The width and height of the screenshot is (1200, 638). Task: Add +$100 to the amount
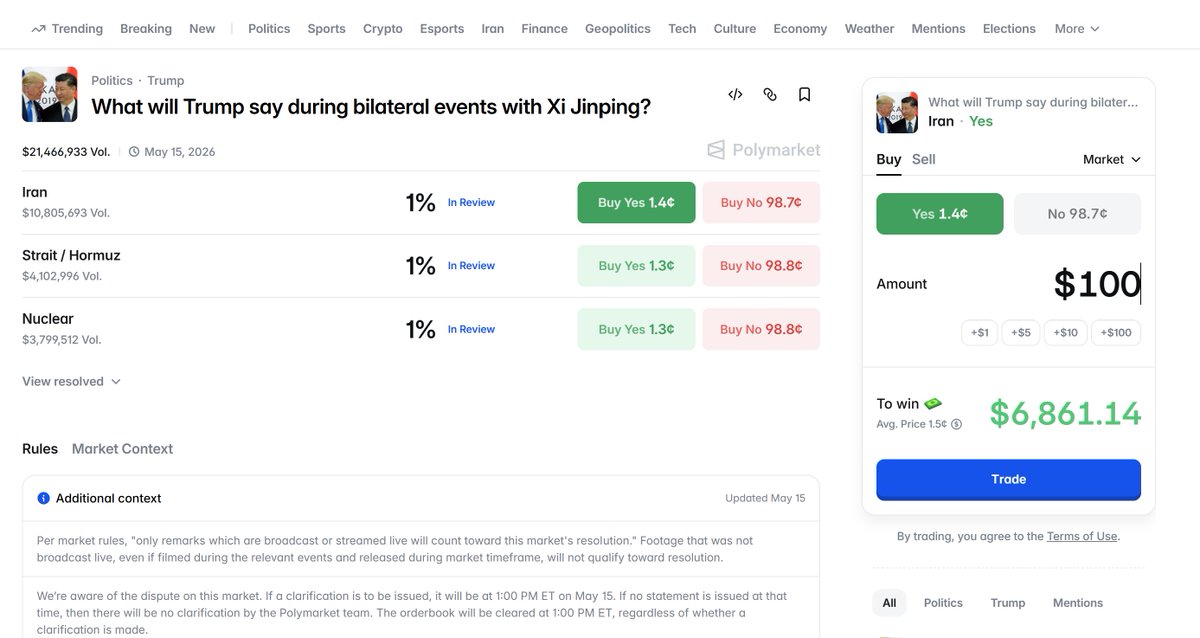tap(1116, 332)
